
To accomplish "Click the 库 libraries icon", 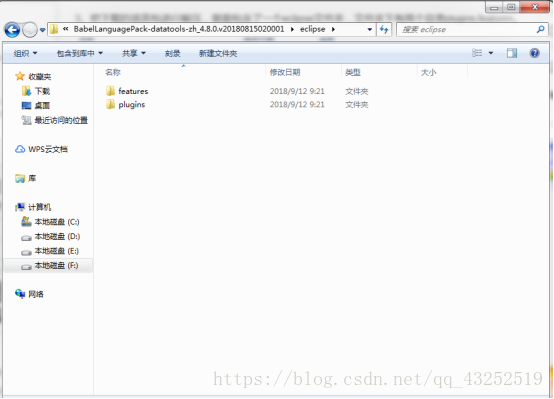I will coord(20,178).
